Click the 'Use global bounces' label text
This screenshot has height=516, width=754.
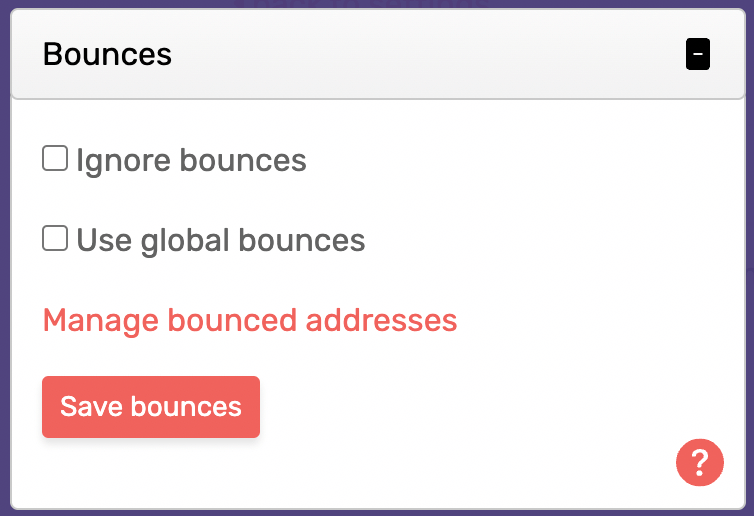(221, 240)
